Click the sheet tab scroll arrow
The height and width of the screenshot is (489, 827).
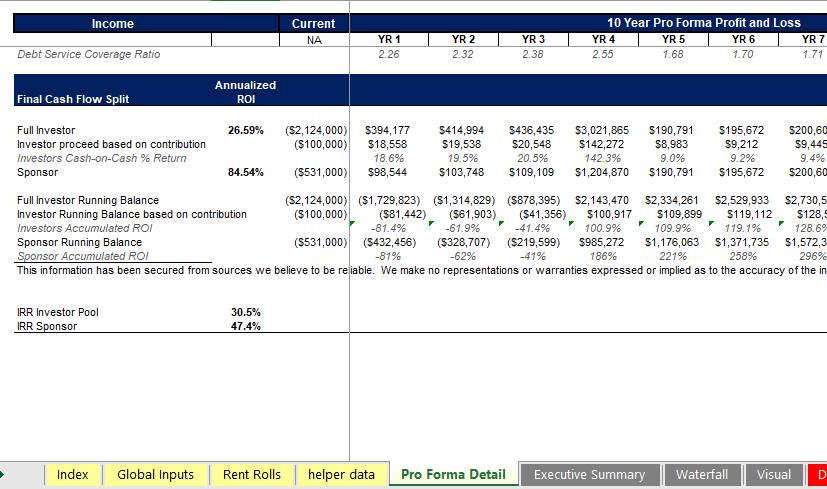(2, 474)
